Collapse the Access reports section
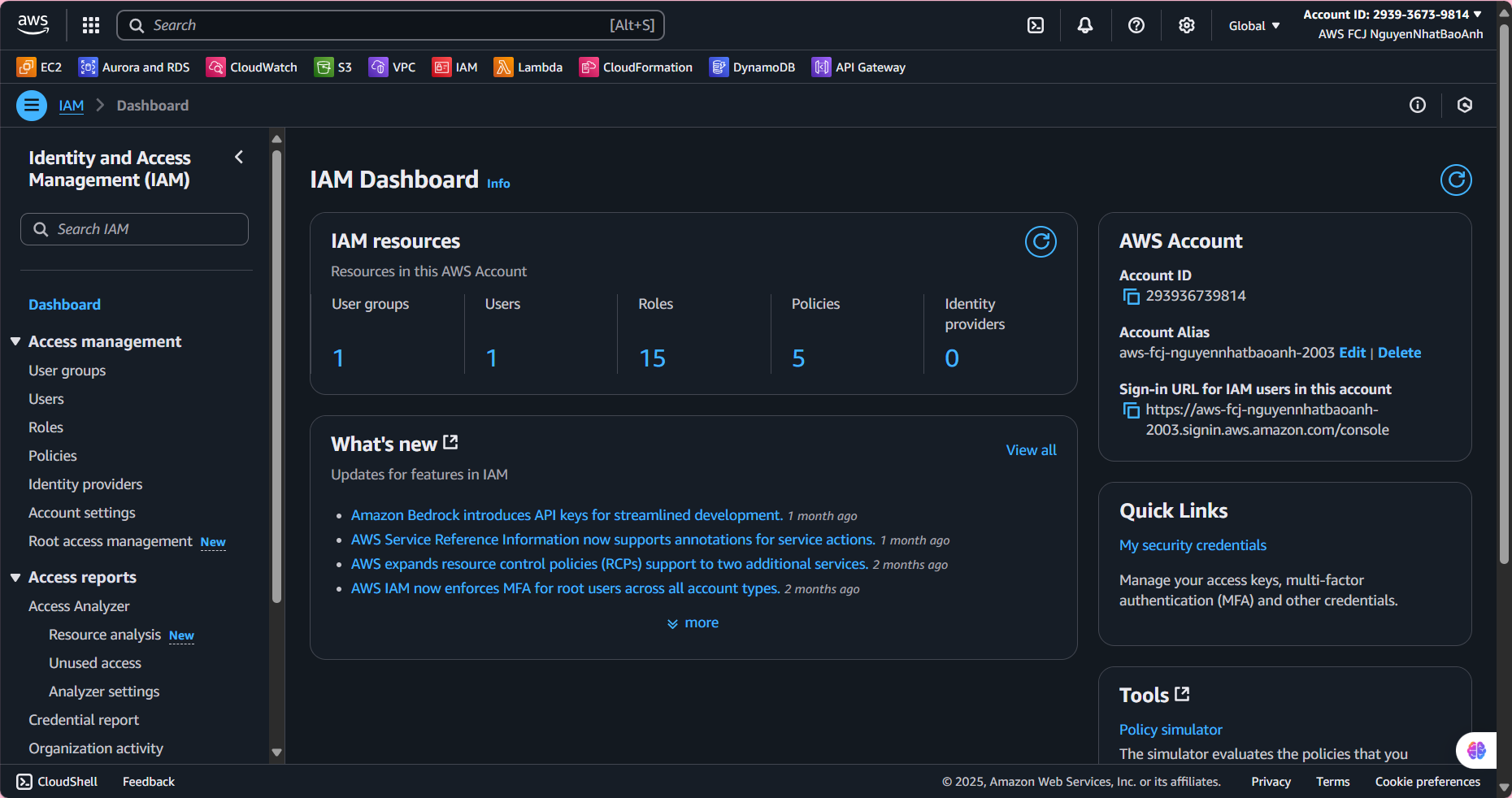1512x798 pixels. pos(15,577)
